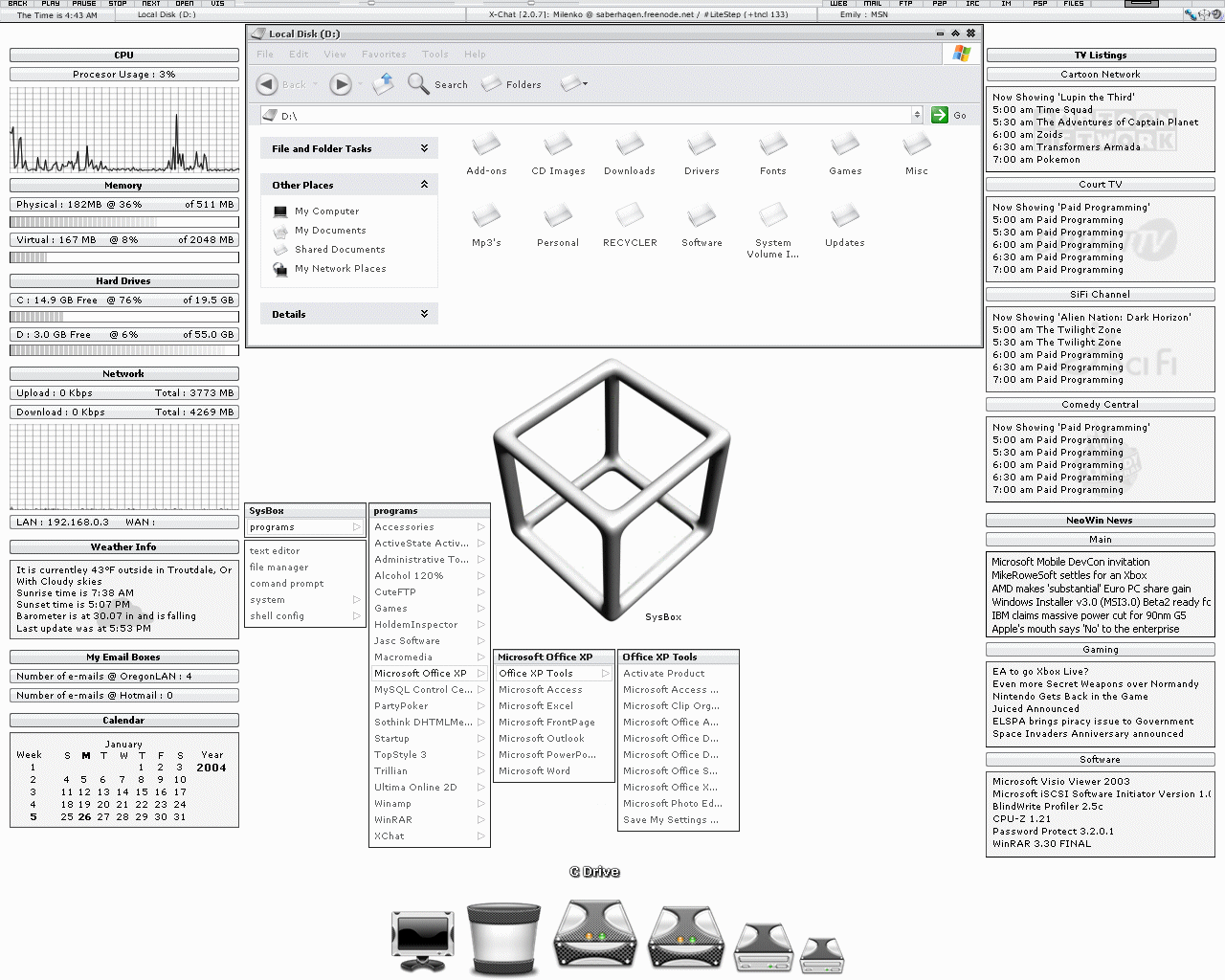The height and width of the screenshot is (980, 1225).
Task: Open the Edit menu in Explorer
Action: pyautogui.click(x=299, y=55)
